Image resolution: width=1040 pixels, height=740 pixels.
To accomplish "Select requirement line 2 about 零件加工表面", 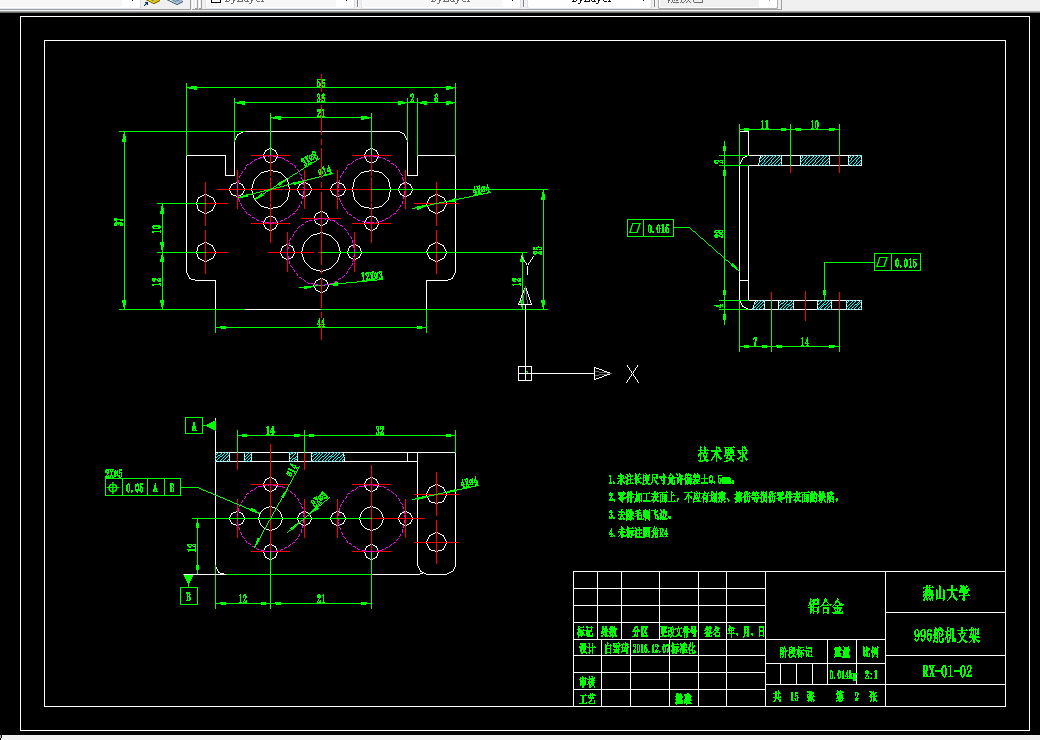I will tap(724, 497).
